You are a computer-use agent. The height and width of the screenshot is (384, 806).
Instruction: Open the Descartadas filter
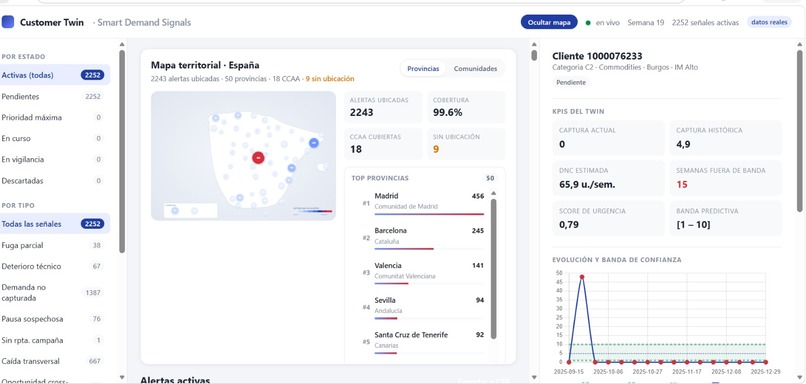[55, 180]
